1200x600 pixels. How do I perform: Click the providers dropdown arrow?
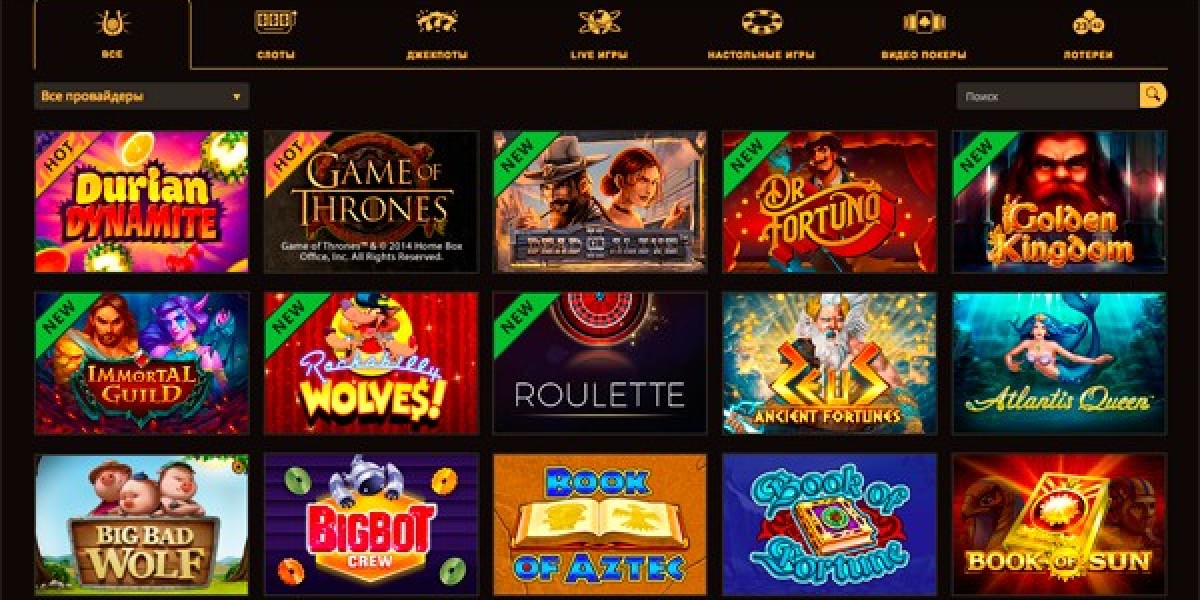(237, 97)
